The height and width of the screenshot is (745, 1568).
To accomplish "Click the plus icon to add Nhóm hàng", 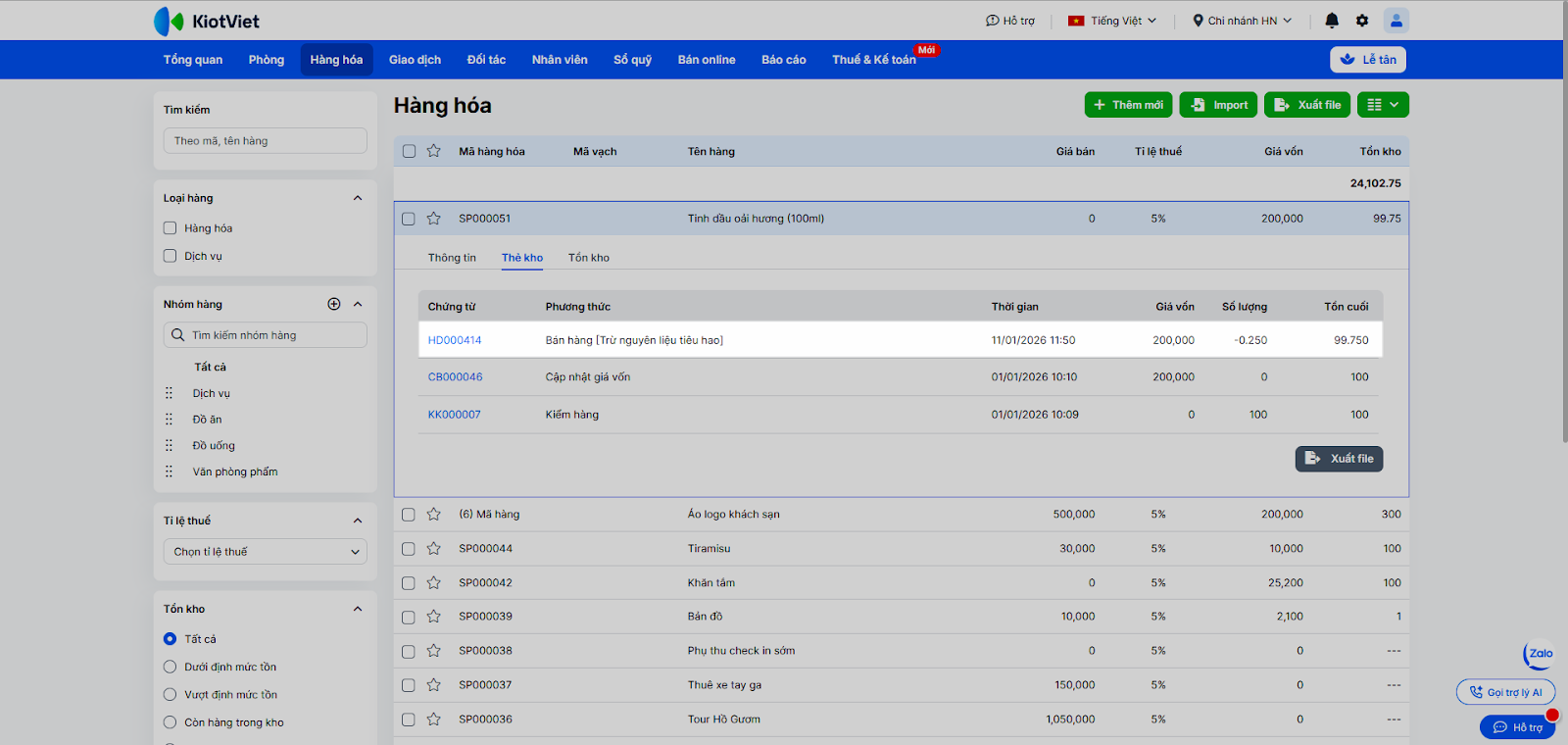I will [334, 304].
